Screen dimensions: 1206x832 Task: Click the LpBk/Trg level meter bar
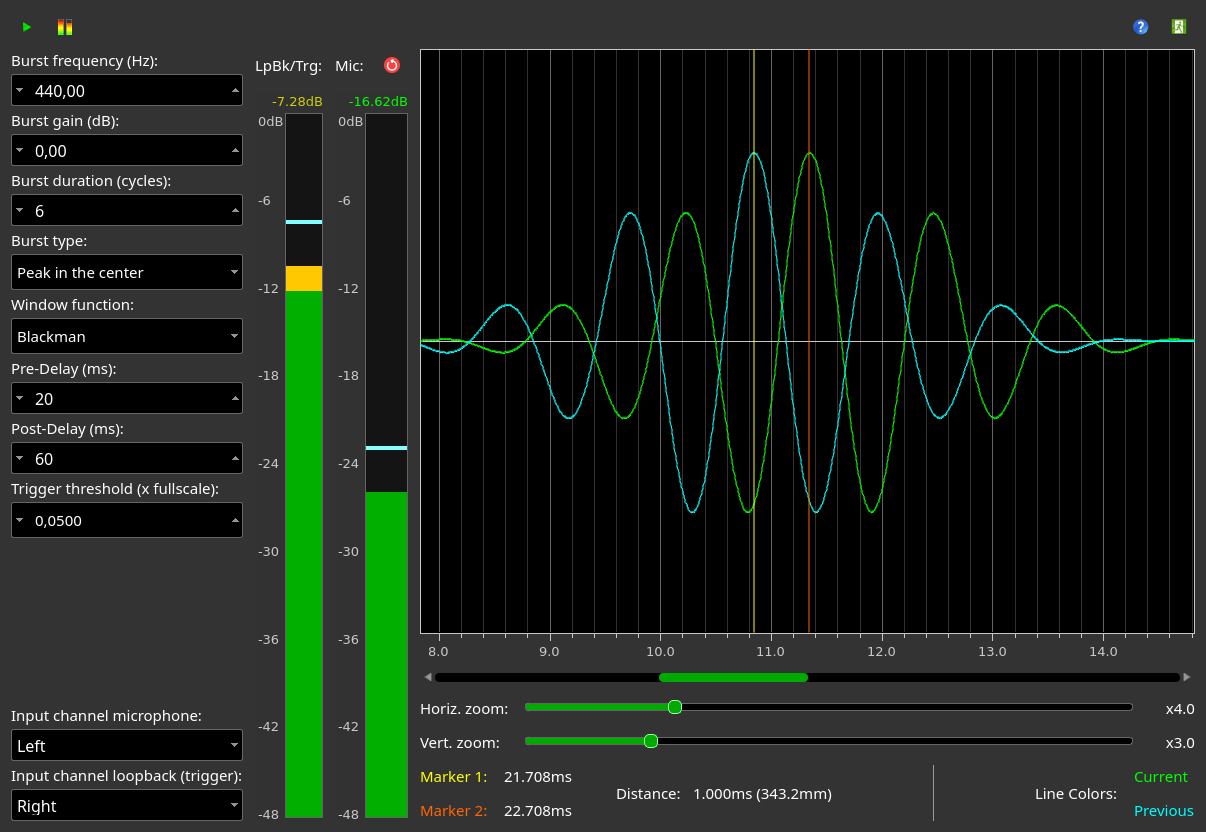(304, 465)
